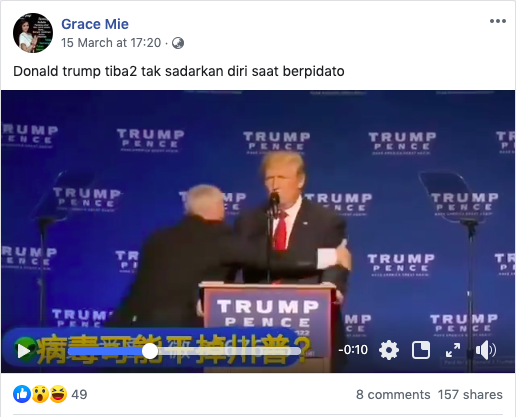Open Grace Mie profile name link

coord(95,24)
